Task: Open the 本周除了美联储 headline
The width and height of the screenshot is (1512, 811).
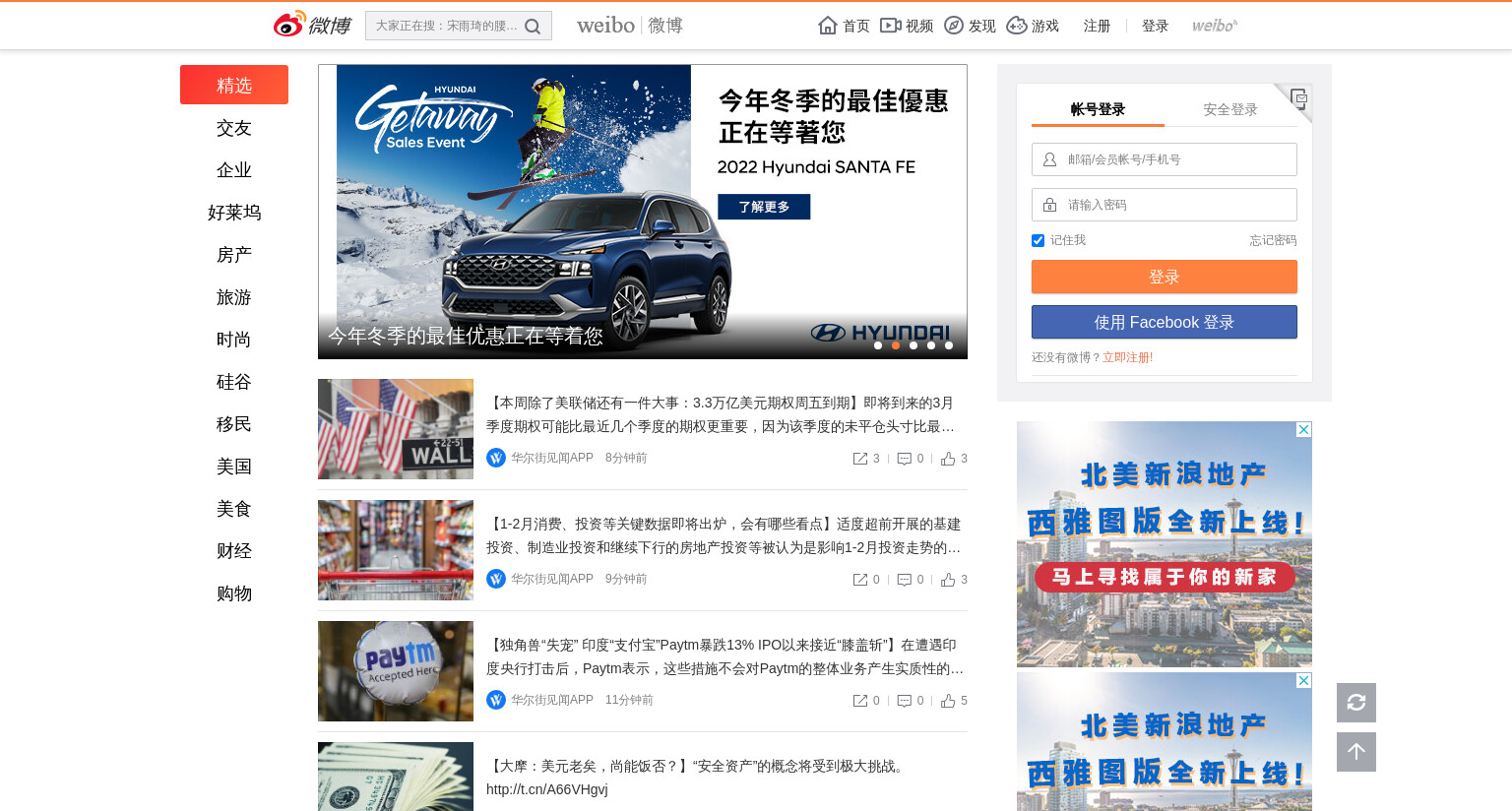Action: point(722,414)
